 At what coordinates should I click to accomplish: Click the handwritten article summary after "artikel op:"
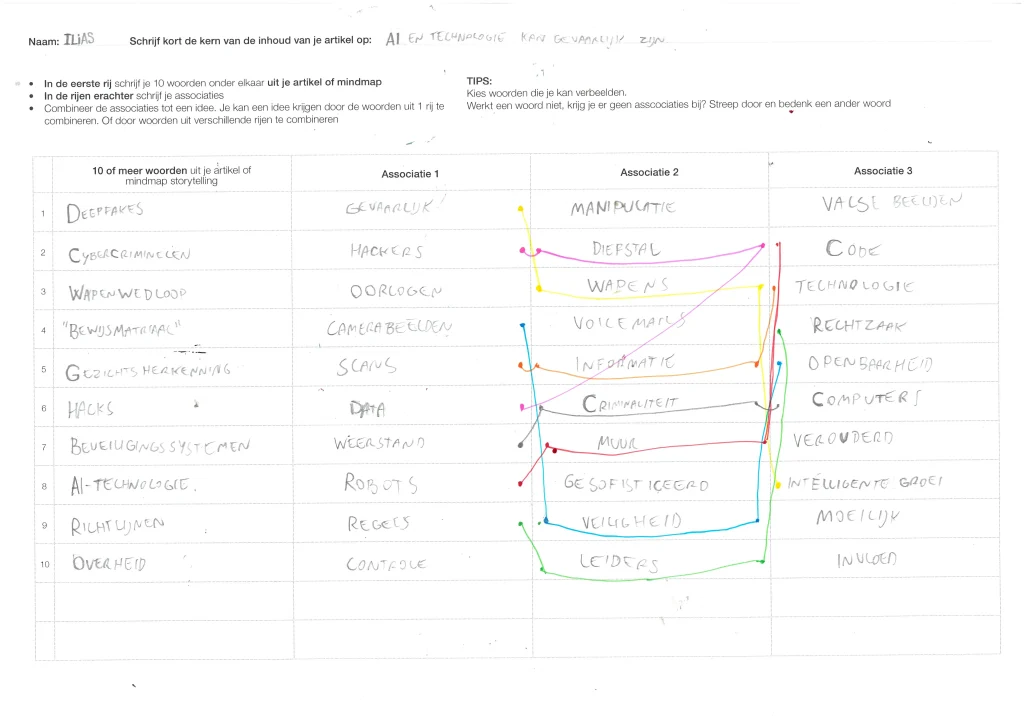coord(524,39)
